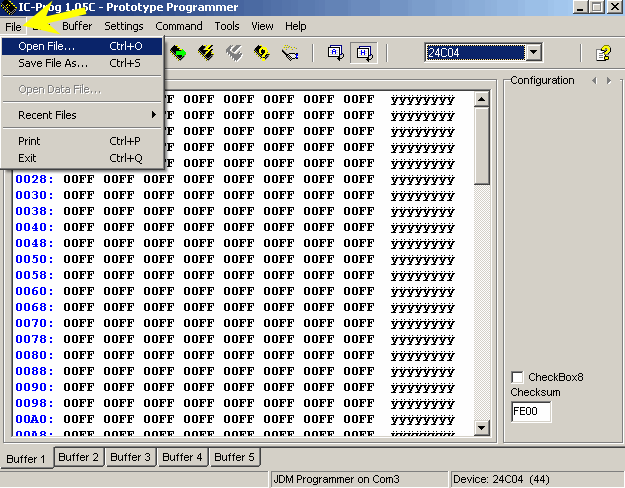Image resolution: width=625 pixels, height=488 pixels.
Task: Switch to the Buffer 5 tab
Action: click(x=234, y=457)
